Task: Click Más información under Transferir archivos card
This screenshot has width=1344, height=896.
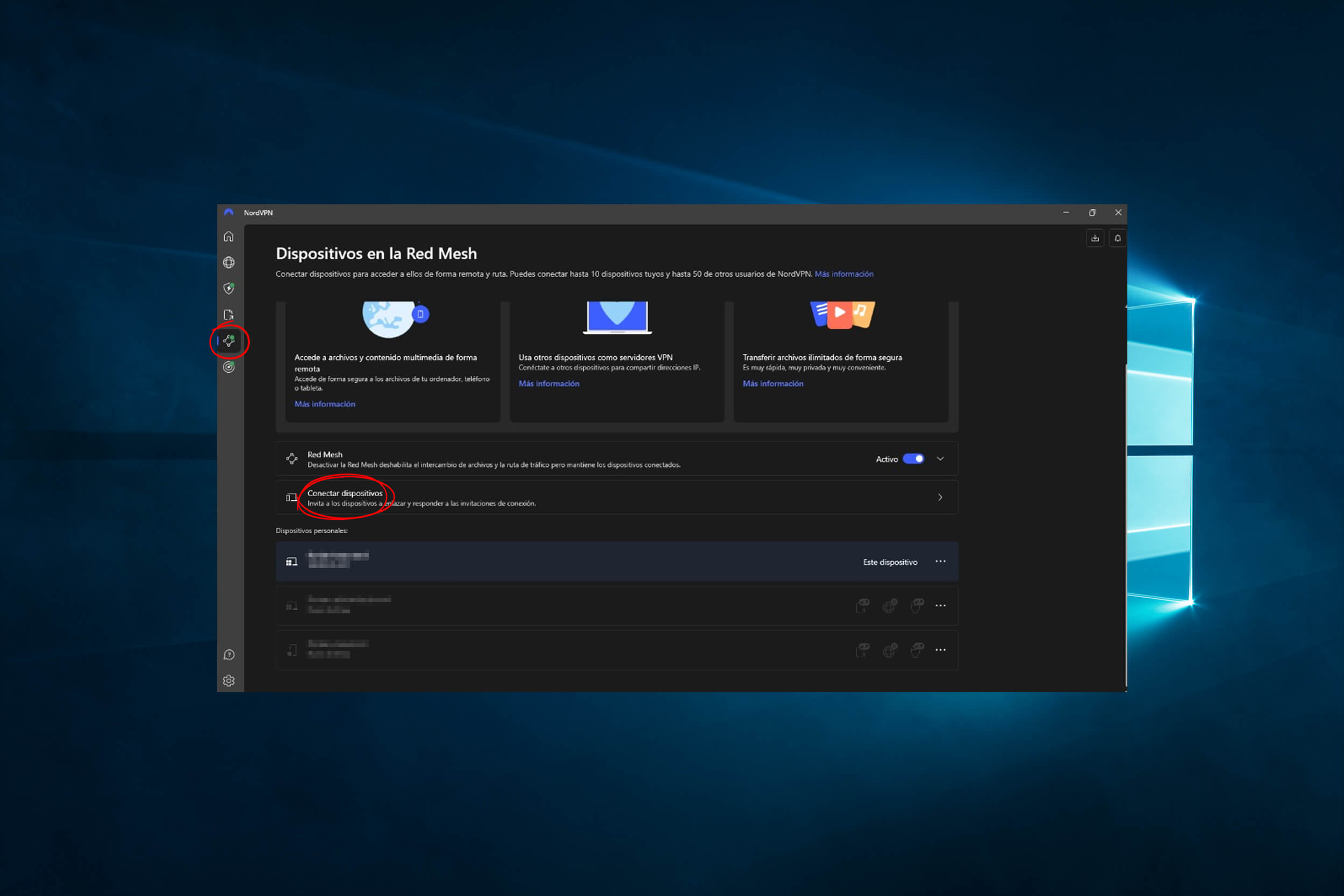Action: click(x=773, y=383)
